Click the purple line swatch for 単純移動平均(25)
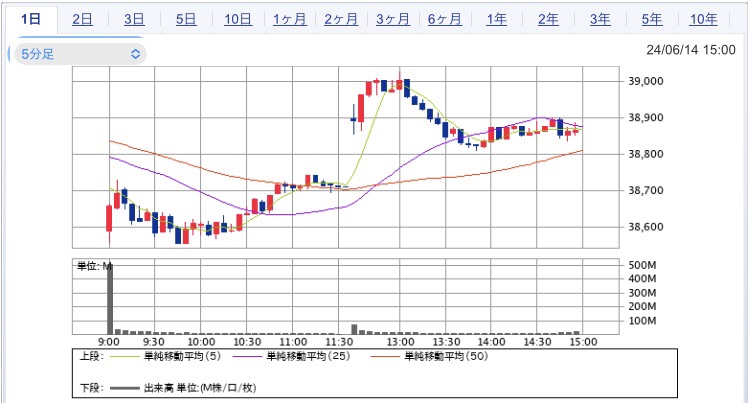750x403 pixels. (248, 357)
